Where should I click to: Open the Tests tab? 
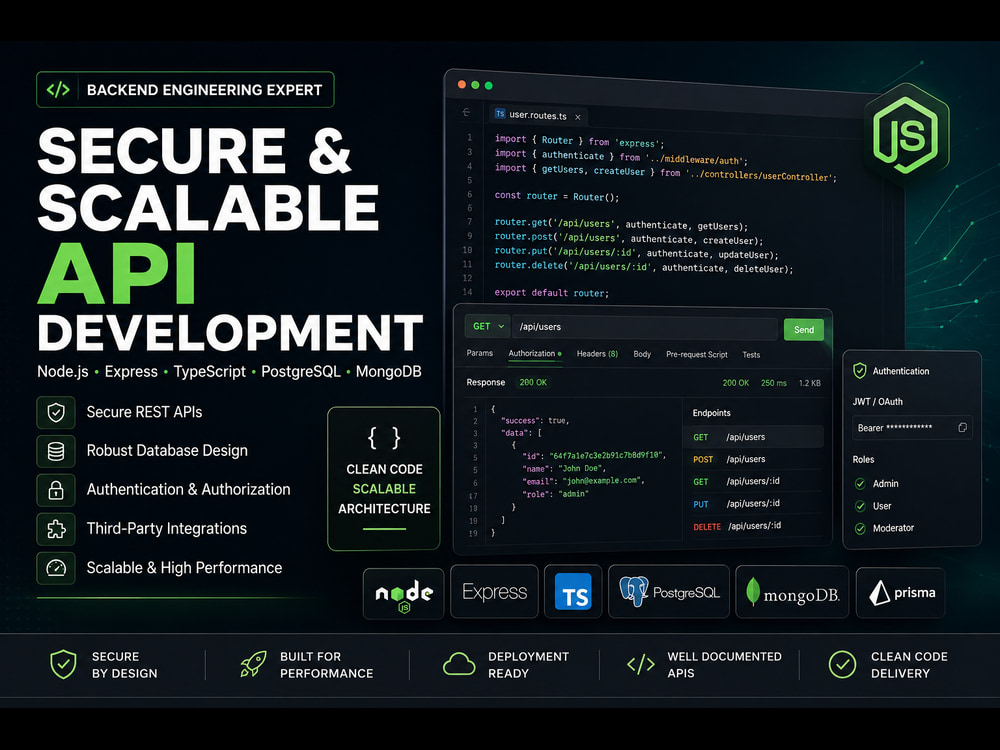(x=751, y=355)
